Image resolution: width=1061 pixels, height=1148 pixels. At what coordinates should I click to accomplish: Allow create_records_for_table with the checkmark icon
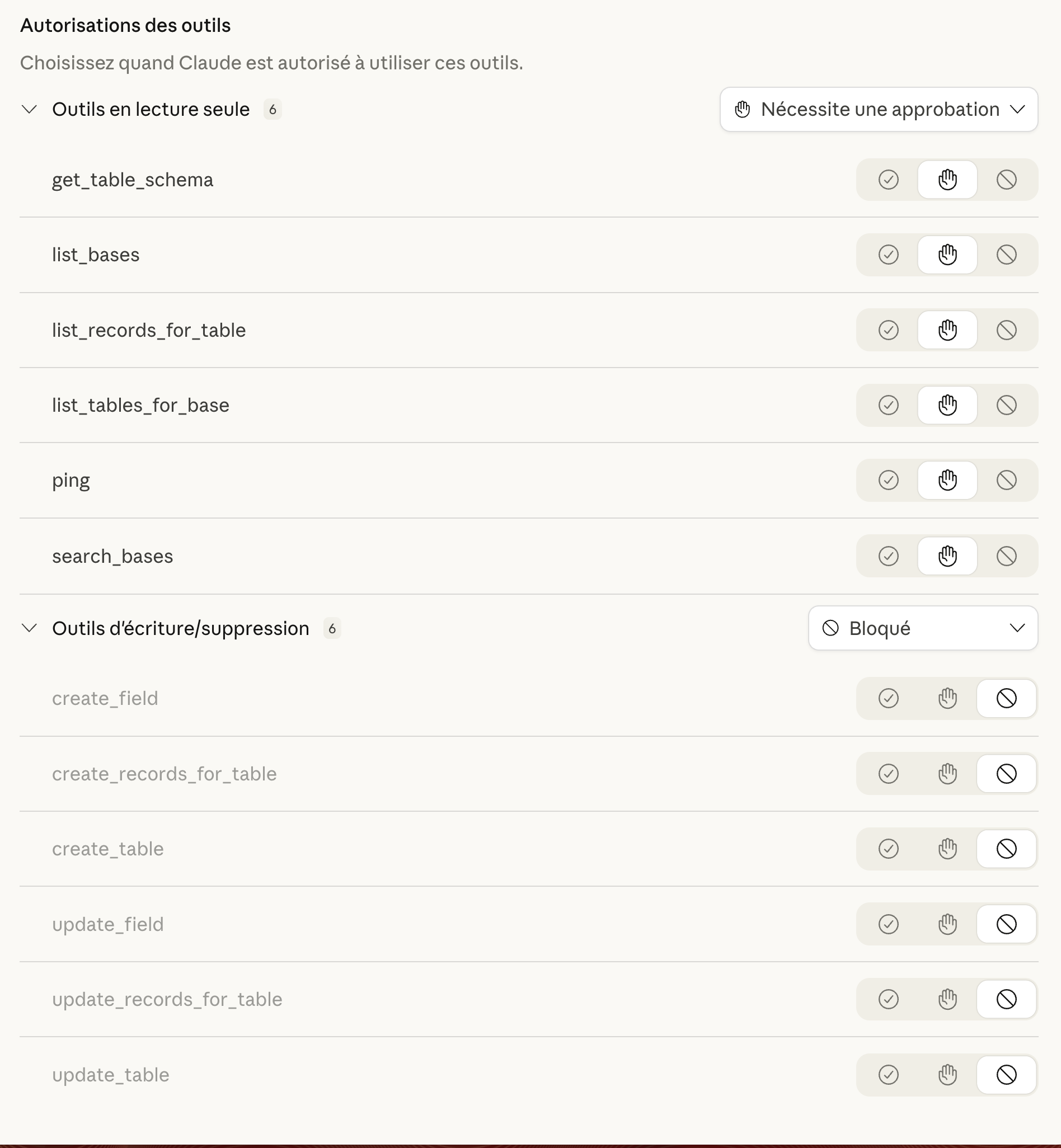coord(888,774)
